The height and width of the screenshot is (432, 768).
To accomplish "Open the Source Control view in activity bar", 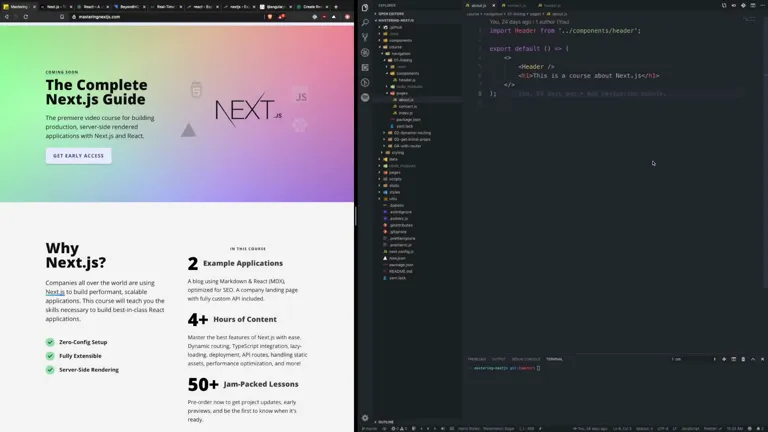I will coord(365,37).
